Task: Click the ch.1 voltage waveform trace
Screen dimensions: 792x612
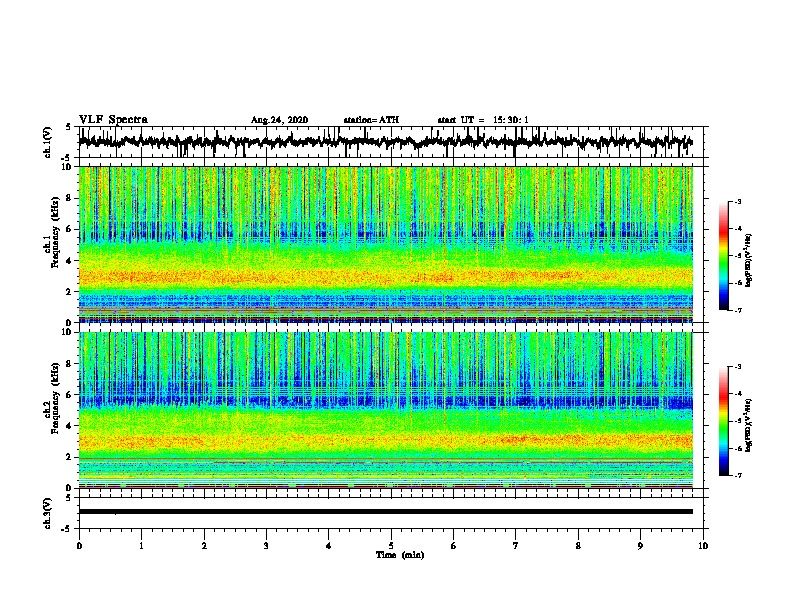Action: (x=386, y=142)
